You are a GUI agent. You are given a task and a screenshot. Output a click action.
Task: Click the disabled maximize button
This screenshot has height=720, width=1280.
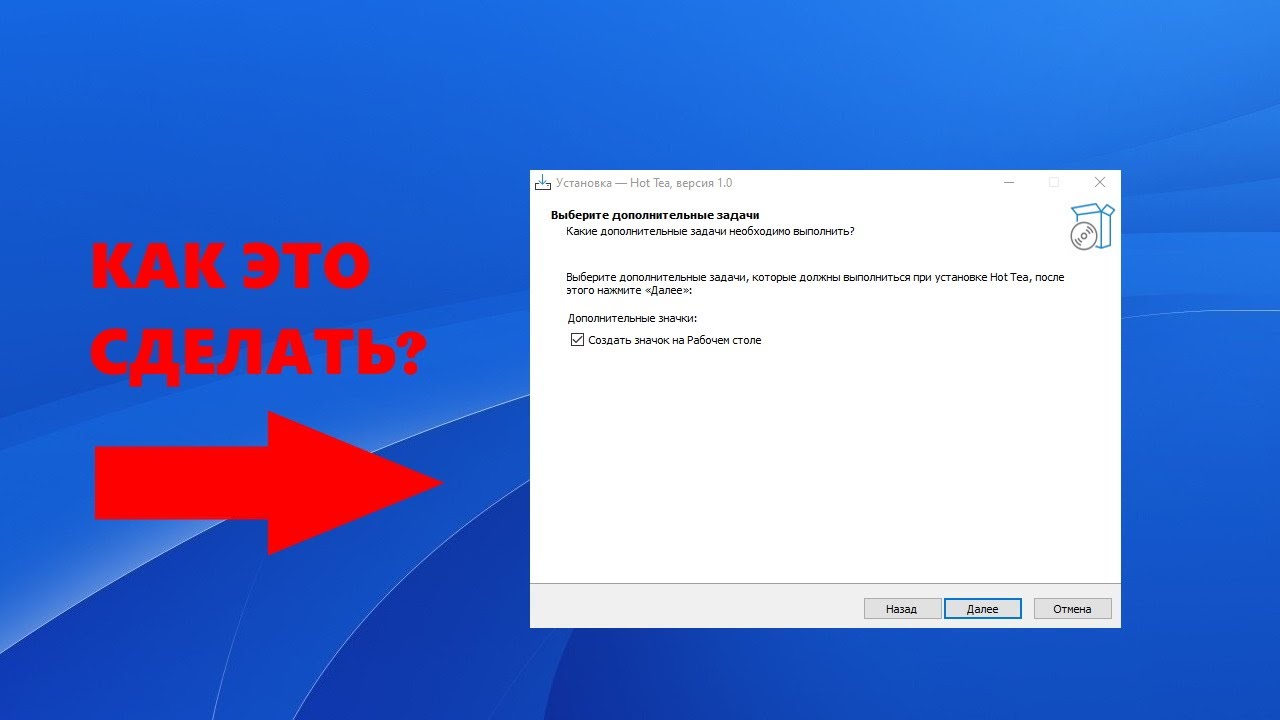tap(1054, 183)
